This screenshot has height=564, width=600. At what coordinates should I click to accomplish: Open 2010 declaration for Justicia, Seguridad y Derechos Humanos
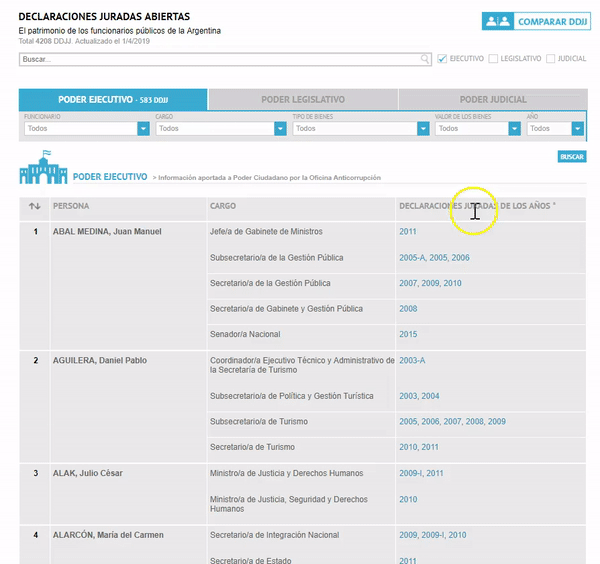tap(408, 500)
